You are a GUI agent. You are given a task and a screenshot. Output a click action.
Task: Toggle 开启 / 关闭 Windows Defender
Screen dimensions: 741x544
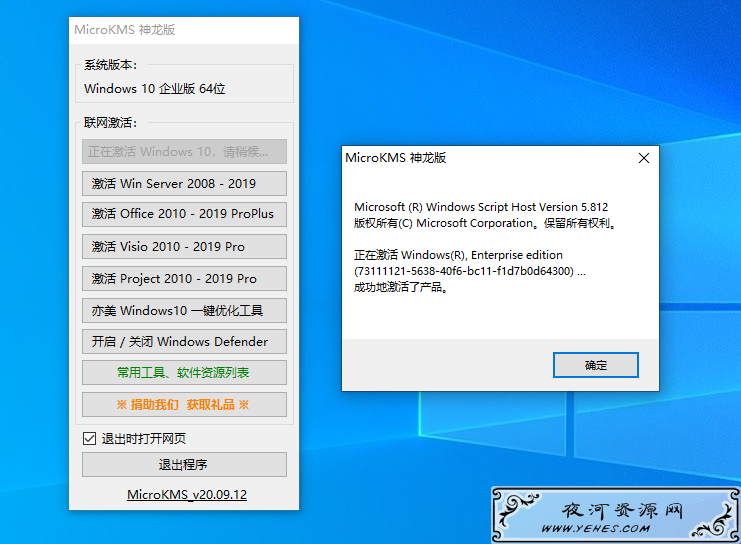(x=184, y=341)
